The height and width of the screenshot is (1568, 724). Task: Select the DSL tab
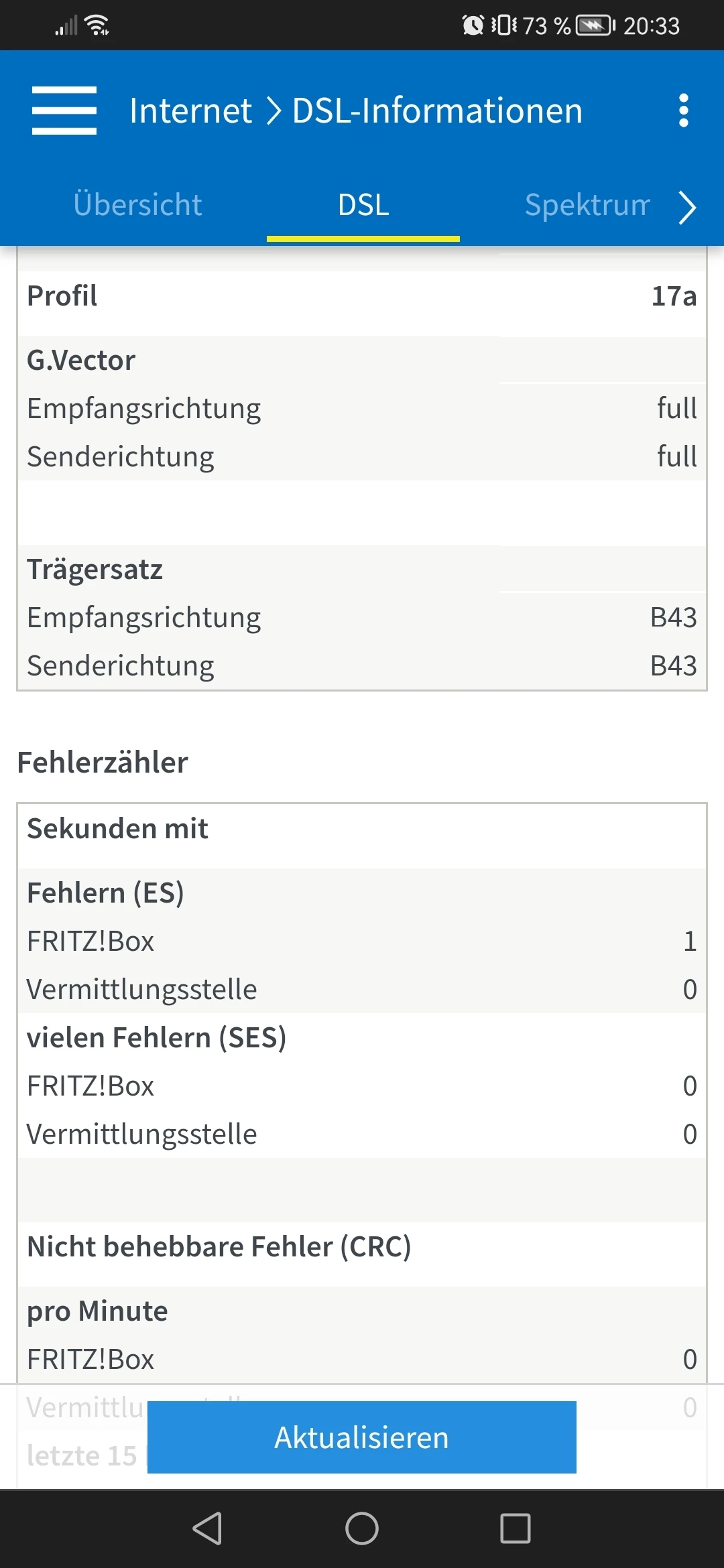(x=363, y=205)
